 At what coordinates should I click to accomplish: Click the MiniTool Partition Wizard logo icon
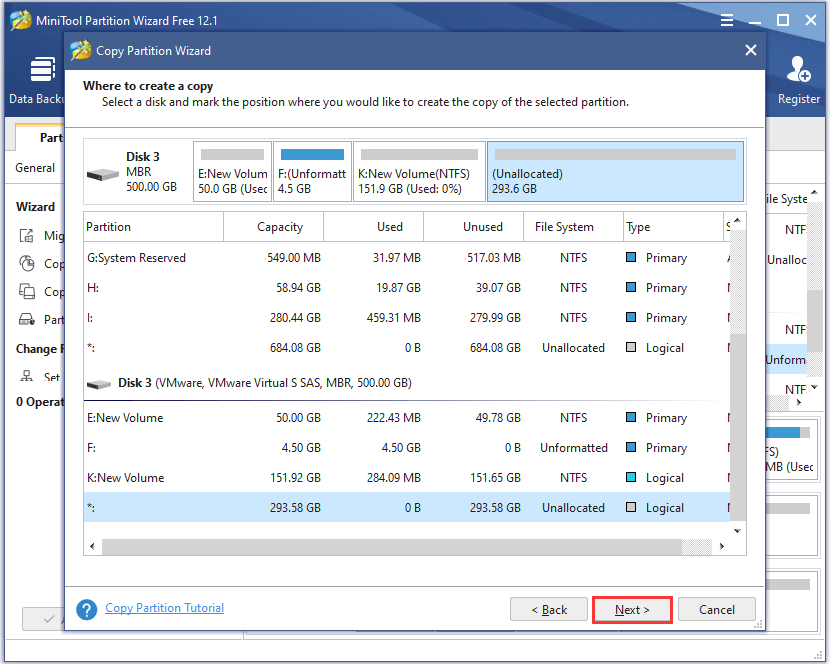point(21,20)
